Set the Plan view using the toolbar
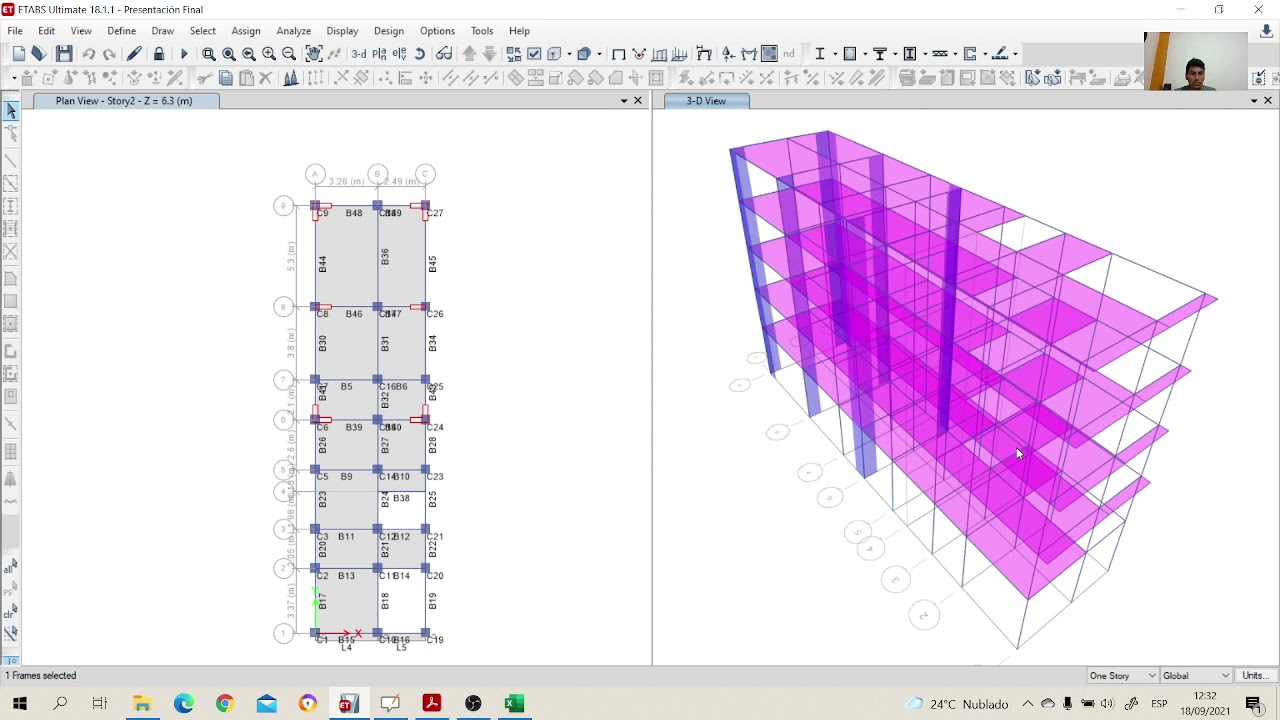This screenshot has width=1280, height=720. [x=380, y=54]
